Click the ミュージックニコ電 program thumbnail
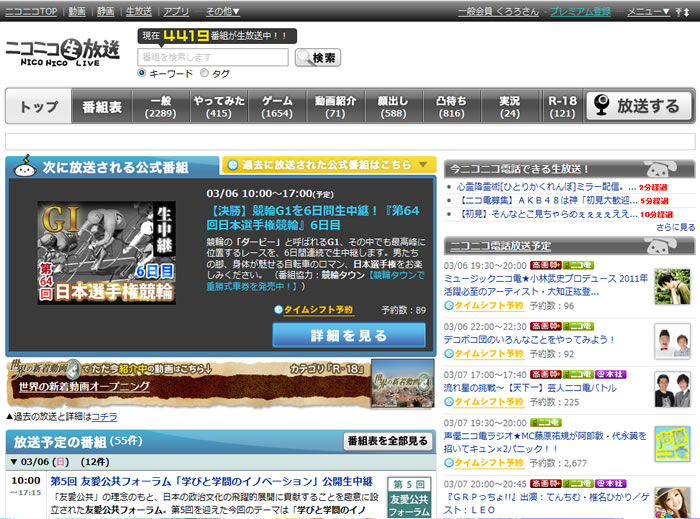 click(672, 286)
